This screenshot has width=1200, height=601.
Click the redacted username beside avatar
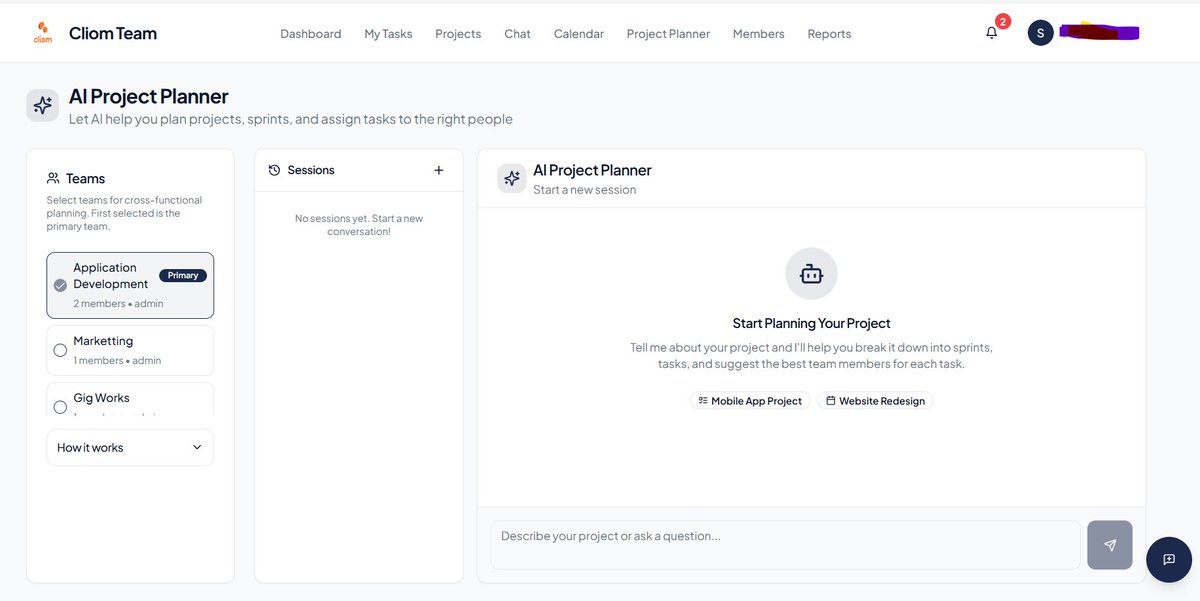(1100, 33)
